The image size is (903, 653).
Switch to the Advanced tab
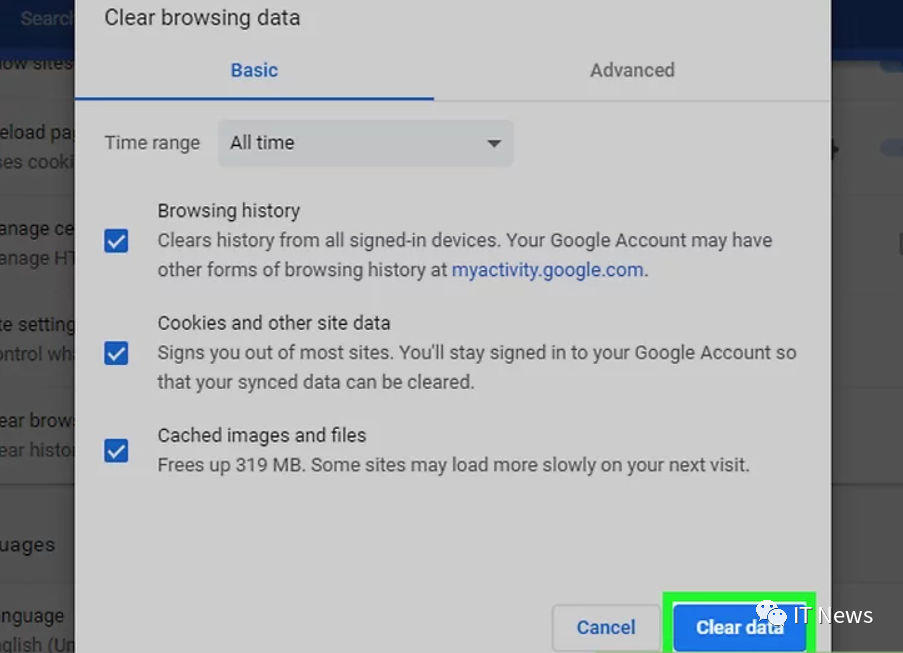tap(631, 70)
